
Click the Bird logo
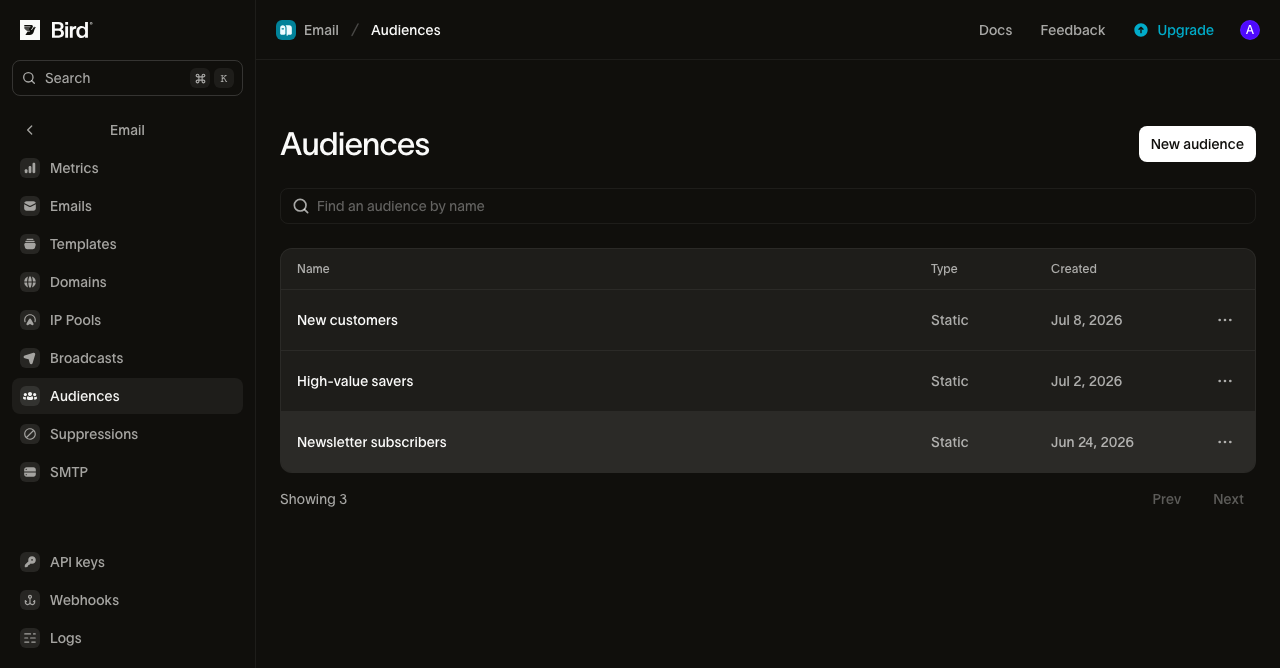(56, 30)
